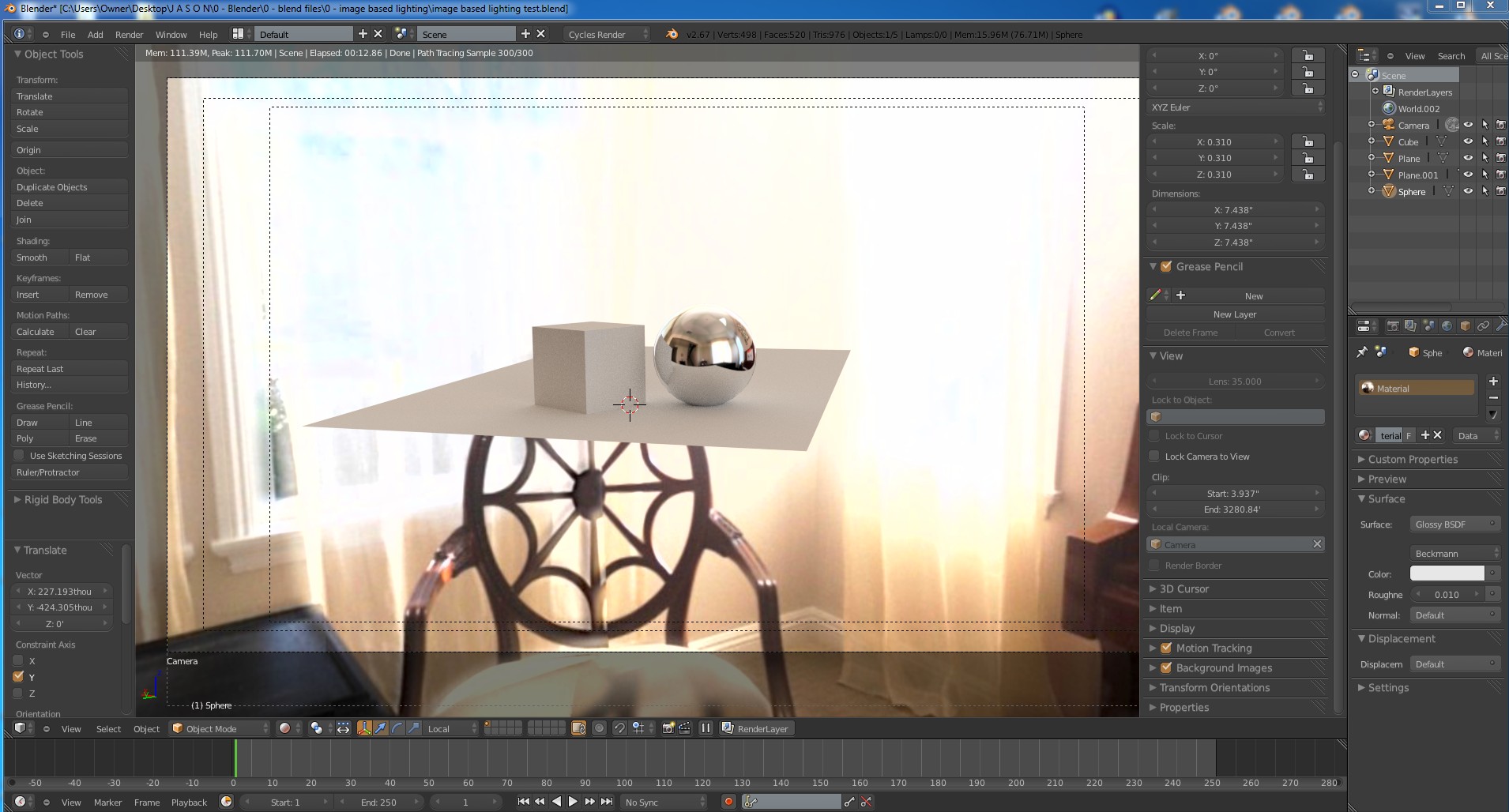Open the Cycles Render engine dropdown

point(607,34)
